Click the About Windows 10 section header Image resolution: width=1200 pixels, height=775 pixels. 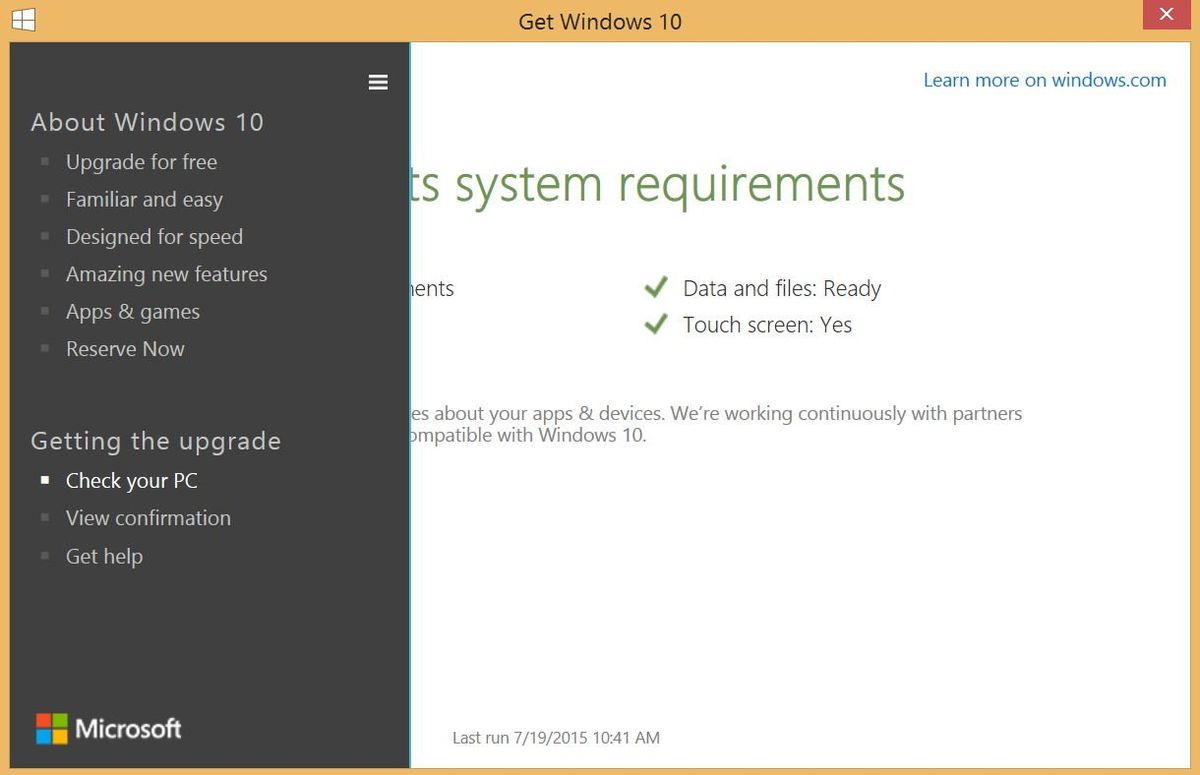[147, 121]
